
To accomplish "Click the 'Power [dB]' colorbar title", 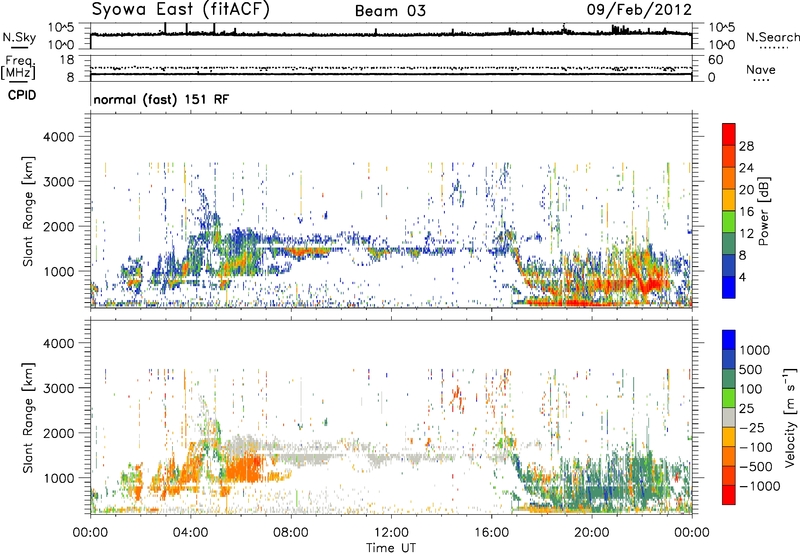I will [763, 211].
